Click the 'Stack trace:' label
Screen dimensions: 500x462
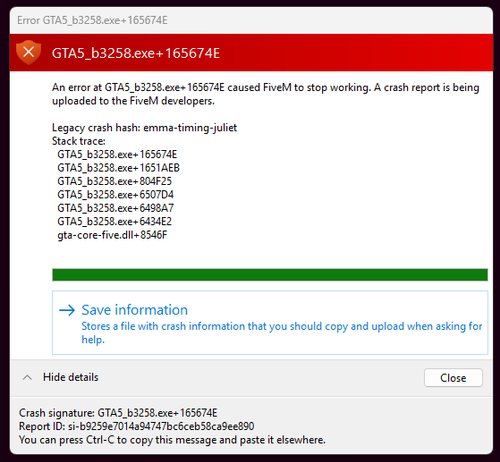79,141
